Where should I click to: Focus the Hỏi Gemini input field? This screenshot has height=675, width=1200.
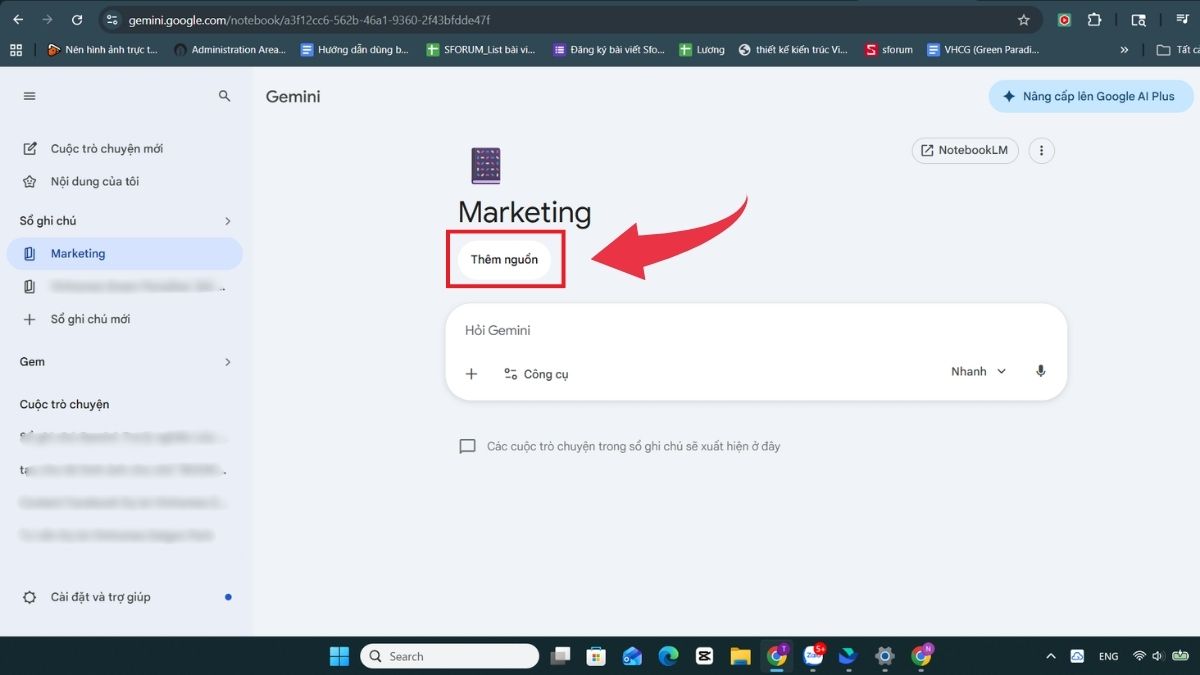coord(755,330)
